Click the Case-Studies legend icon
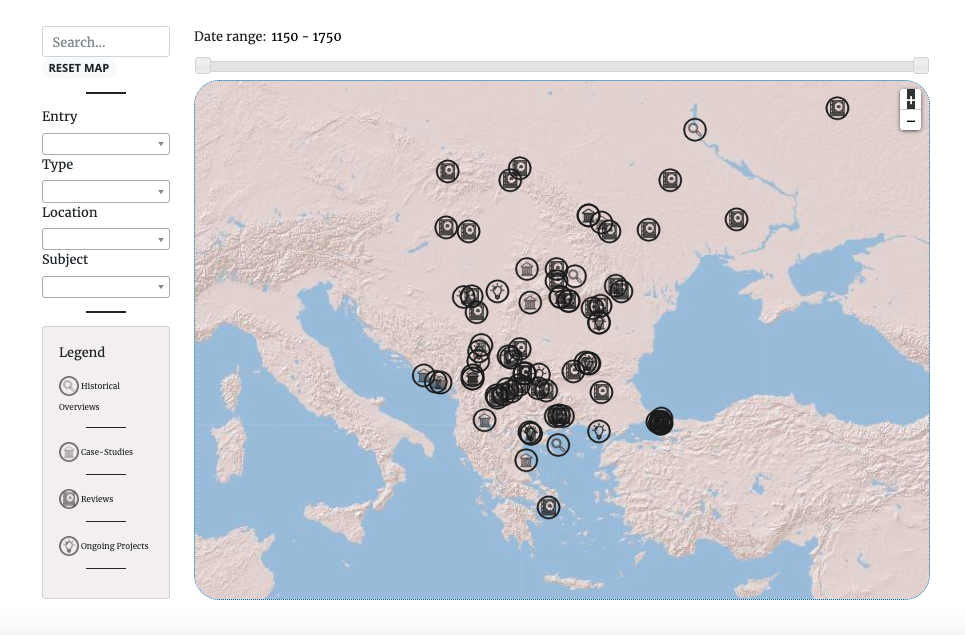The height and width of the screenshot is (635, 965). coord(69,452)
